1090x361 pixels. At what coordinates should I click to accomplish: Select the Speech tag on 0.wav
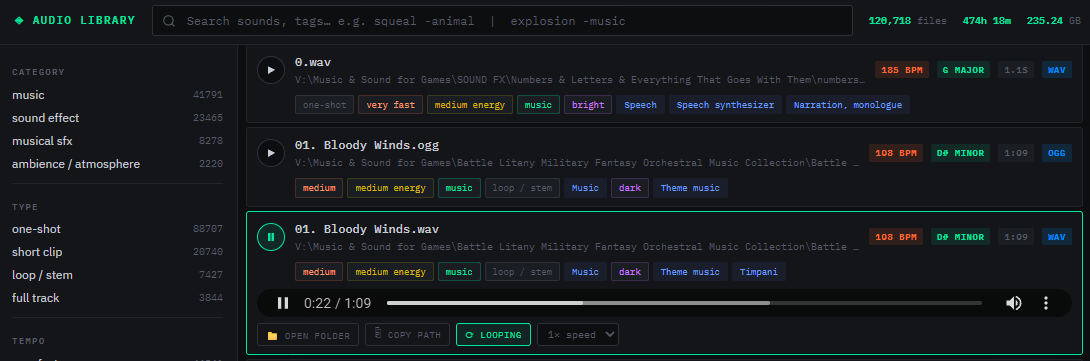click(x=640, y=105)
